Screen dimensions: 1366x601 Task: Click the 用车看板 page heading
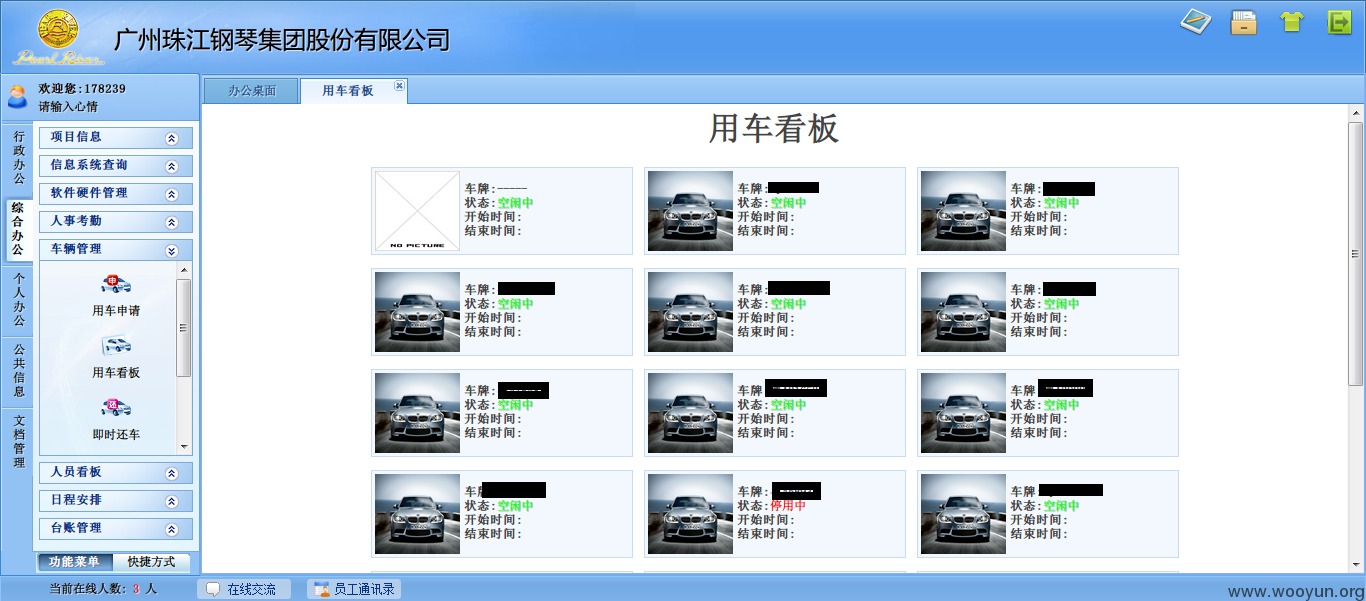point(774,128)
